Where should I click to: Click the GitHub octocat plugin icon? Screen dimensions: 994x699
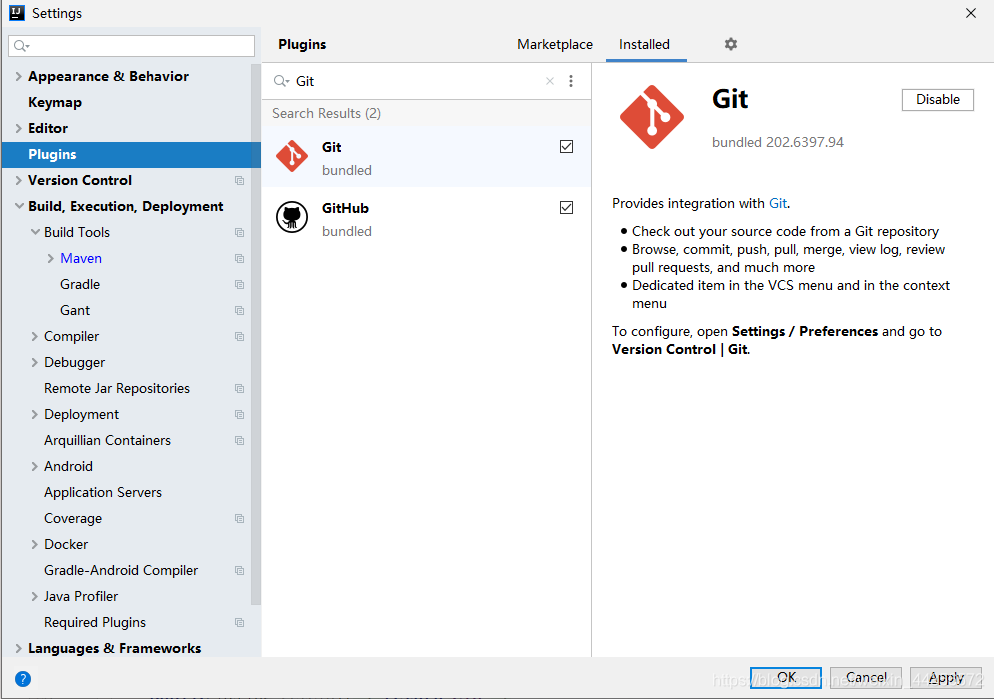tap(292, 217)
